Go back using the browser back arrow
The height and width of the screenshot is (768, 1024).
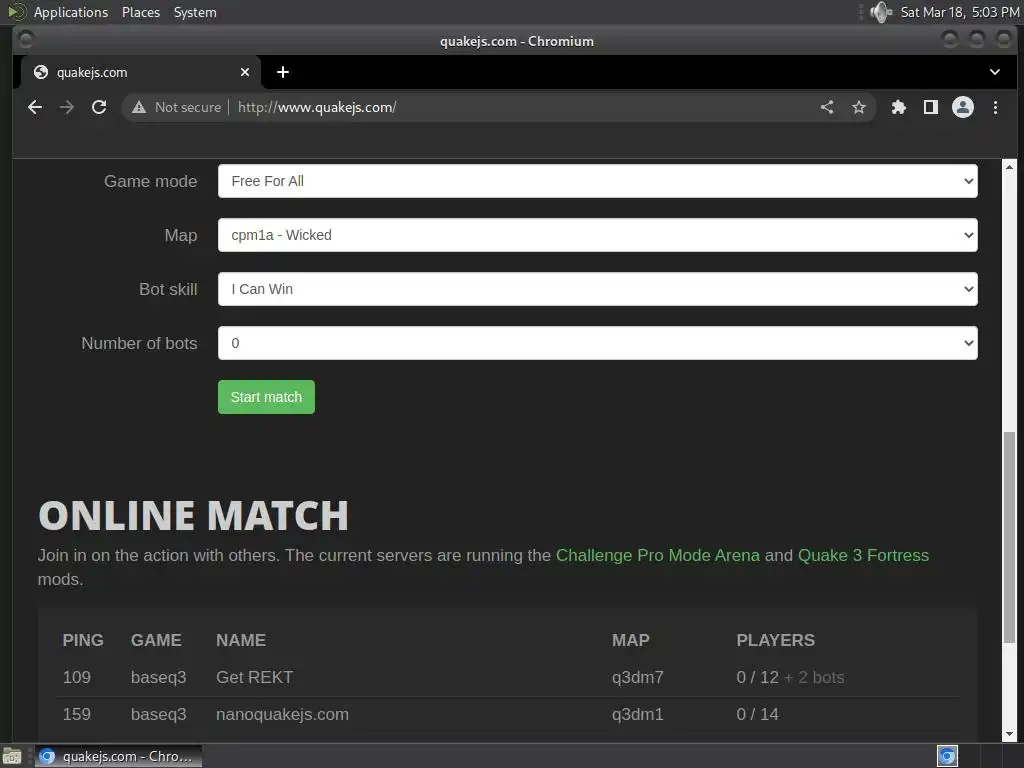(35, 107)
